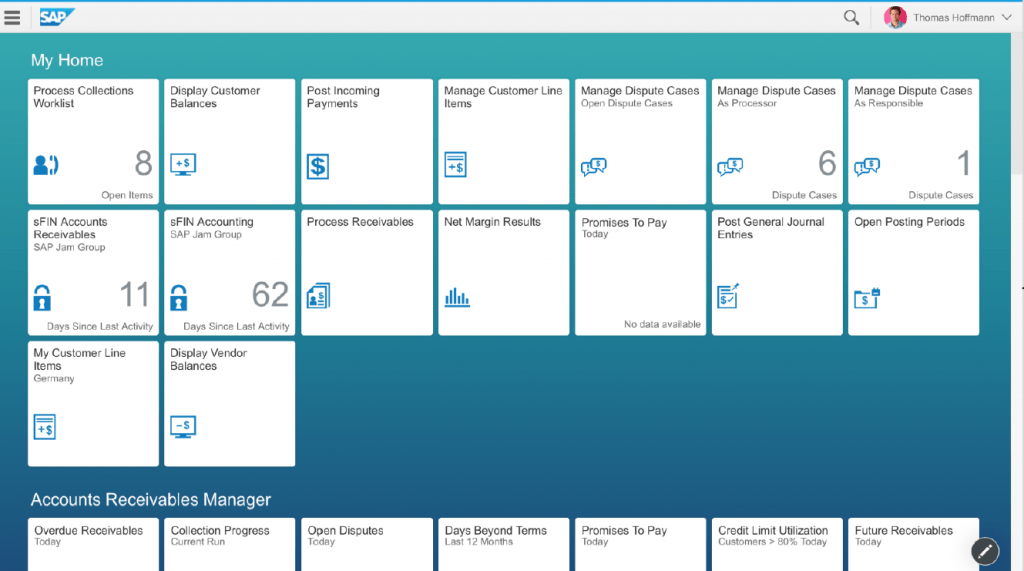The height and width of the screenshot is (571, 1024).
Task: Open the Process Collections Worklist tile title
Action: point(84,97)
